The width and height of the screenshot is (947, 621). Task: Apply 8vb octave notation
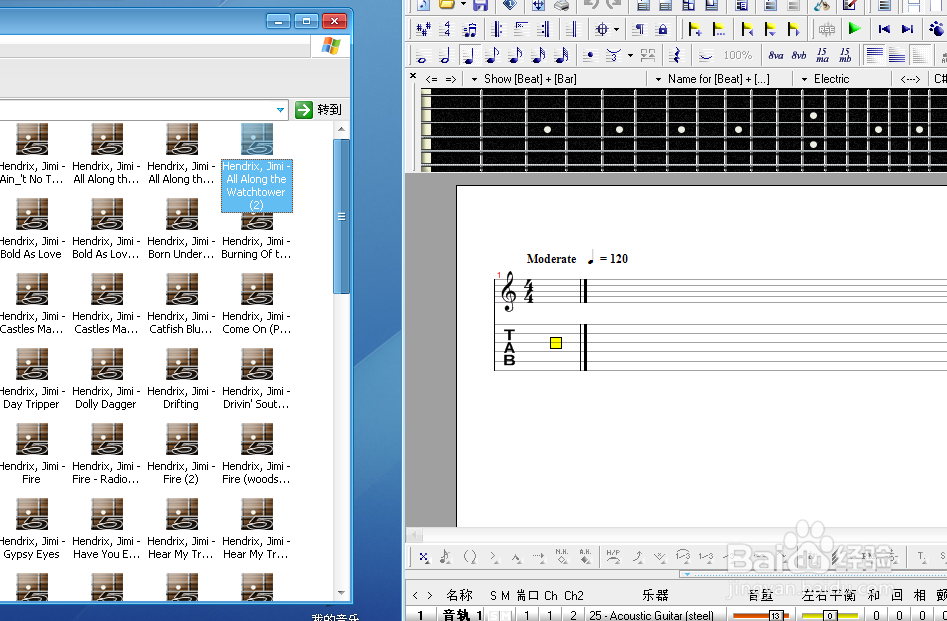(x=799, y=56)
